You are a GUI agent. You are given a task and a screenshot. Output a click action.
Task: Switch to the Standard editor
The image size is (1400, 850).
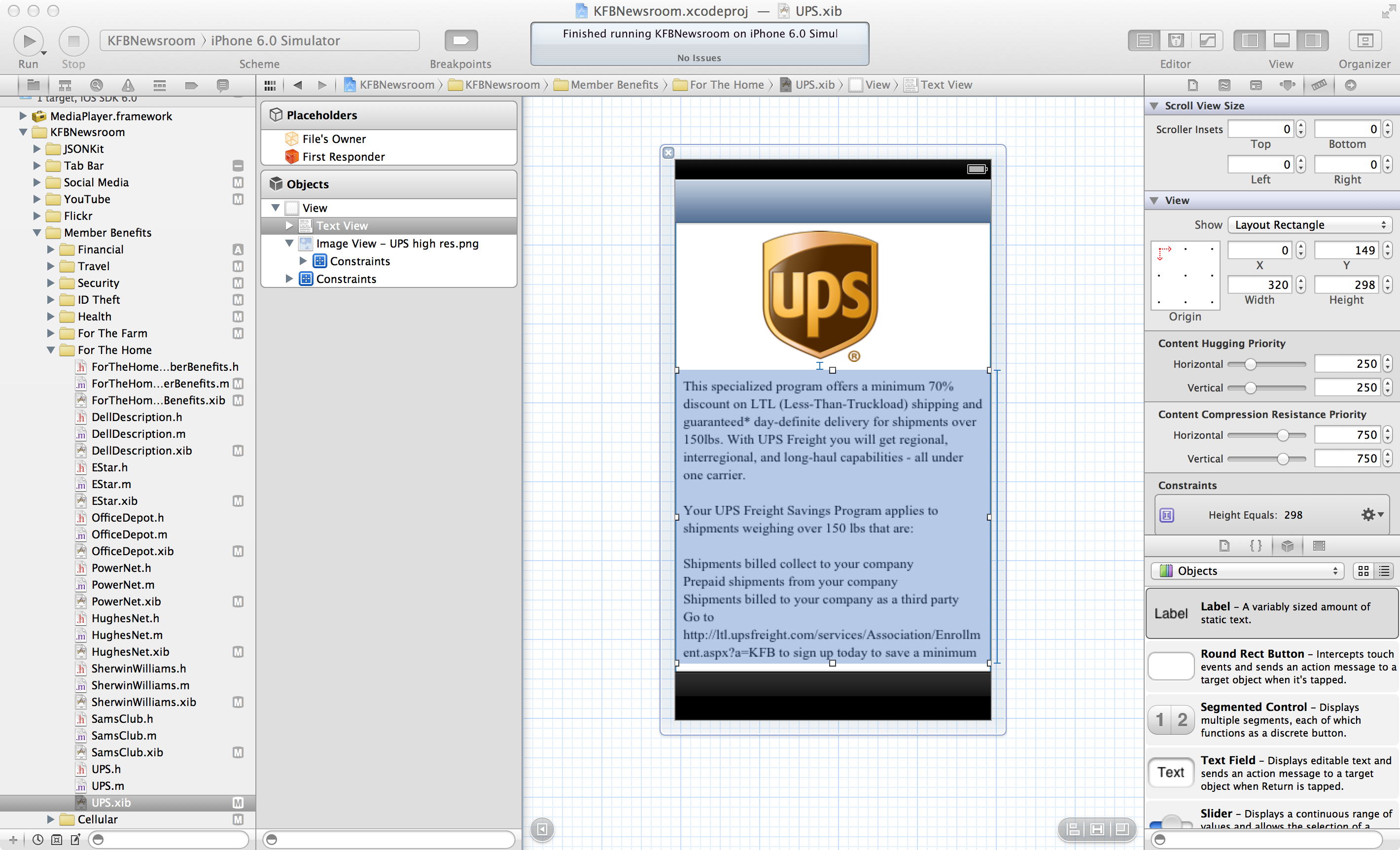(x=1144, y=40)
